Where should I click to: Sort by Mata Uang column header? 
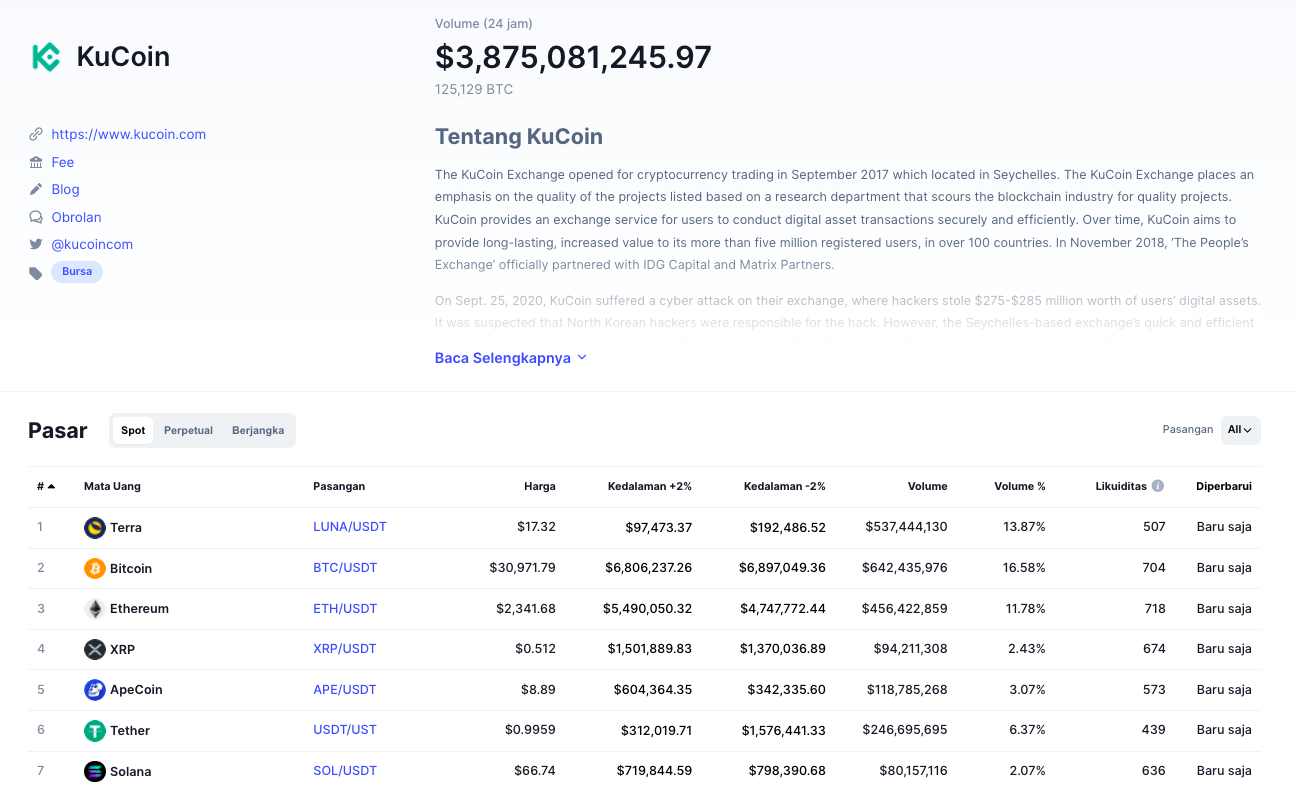click(112, 486)
